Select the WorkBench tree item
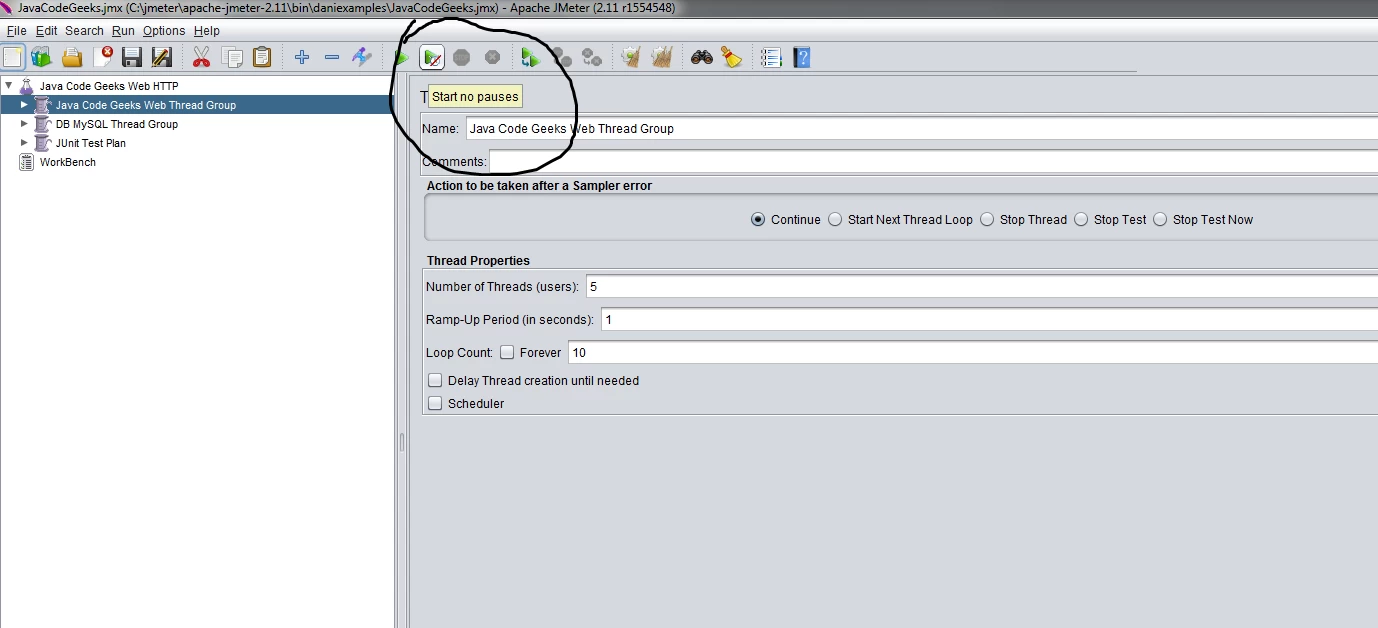The image size is (1378, 628). [68, 162]
